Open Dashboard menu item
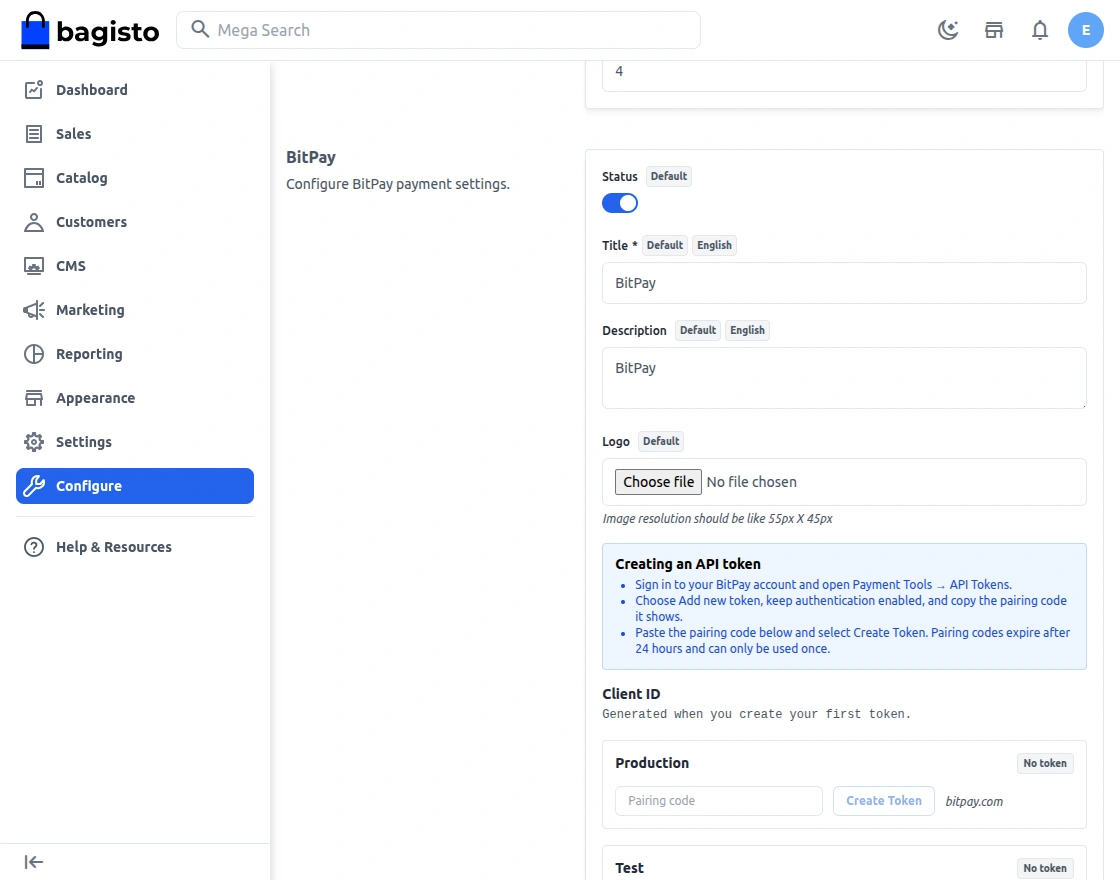 [135, 89]
